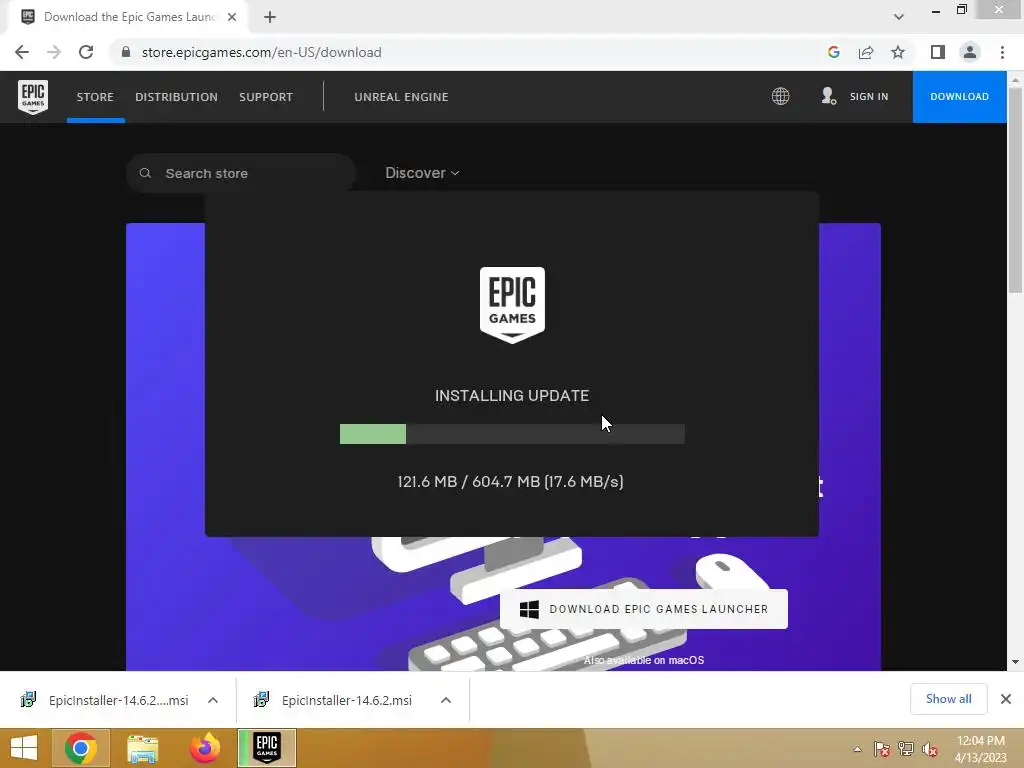Viewport: 1024px width, 768px height.
Task: Open network status tray icon
Action: (906, 749)
